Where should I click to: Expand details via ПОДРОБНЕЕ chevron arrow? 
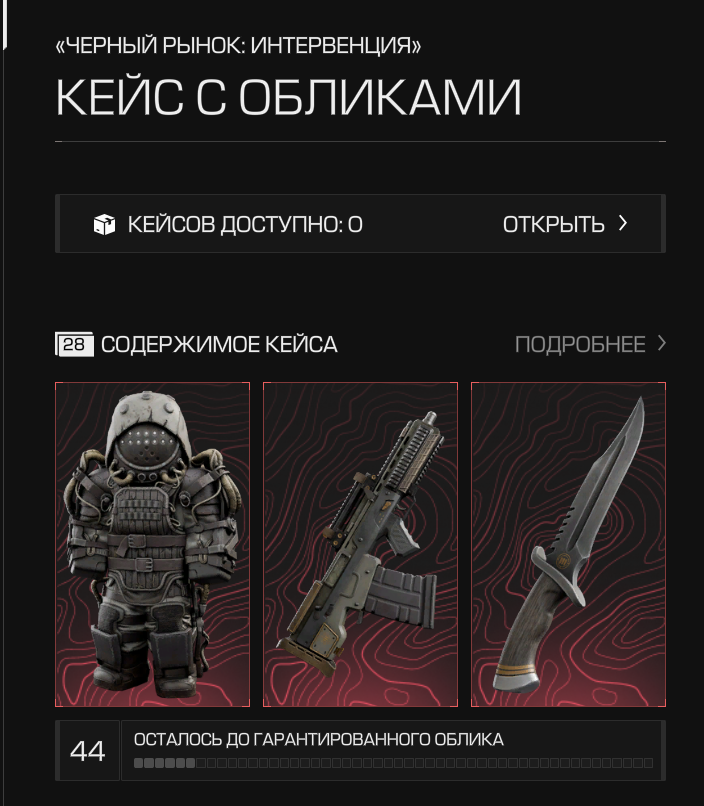point(662,343)
